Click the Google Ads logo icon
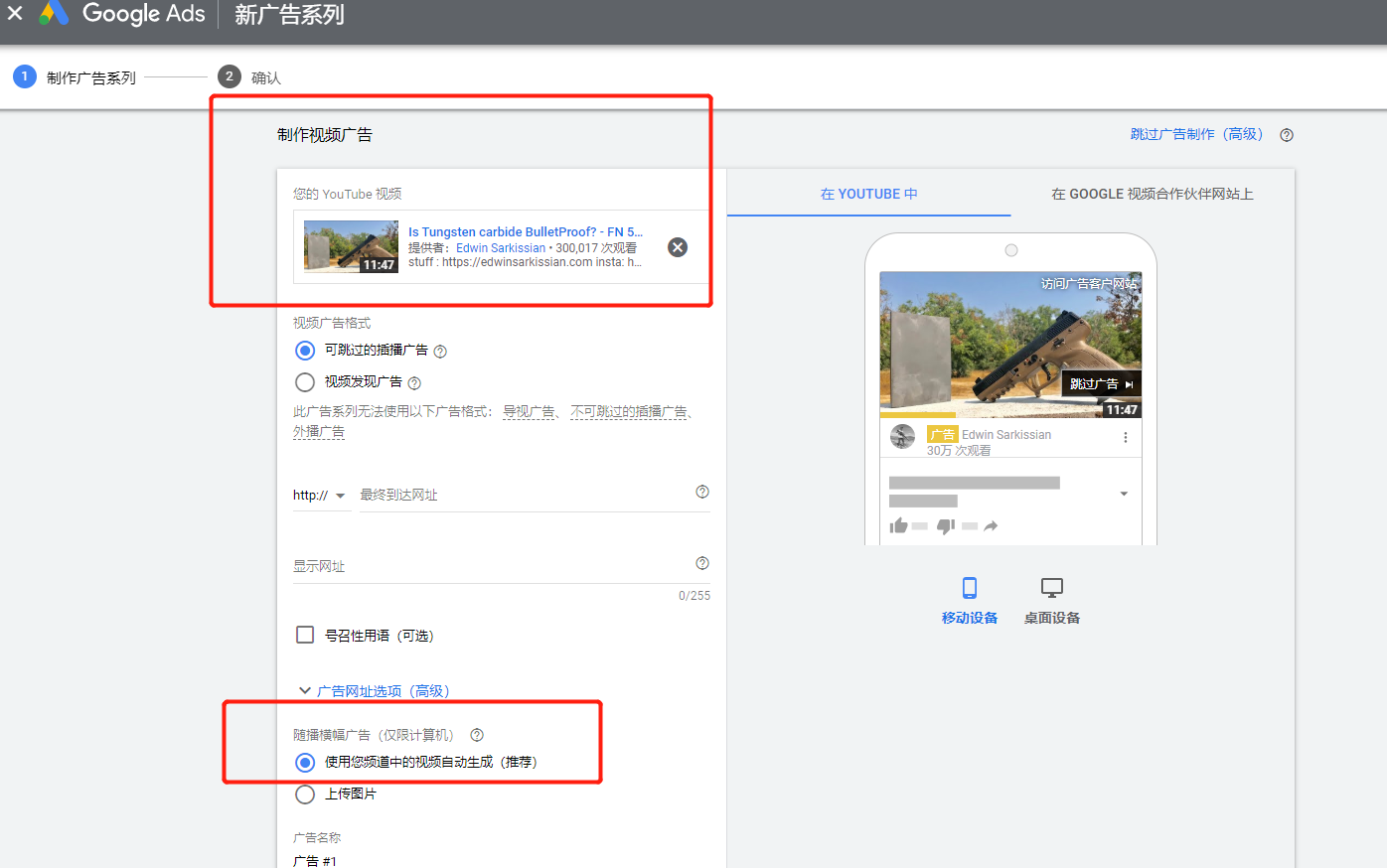Image resolution: width=1387 pixels, height=868 pixels. (54, 14)
